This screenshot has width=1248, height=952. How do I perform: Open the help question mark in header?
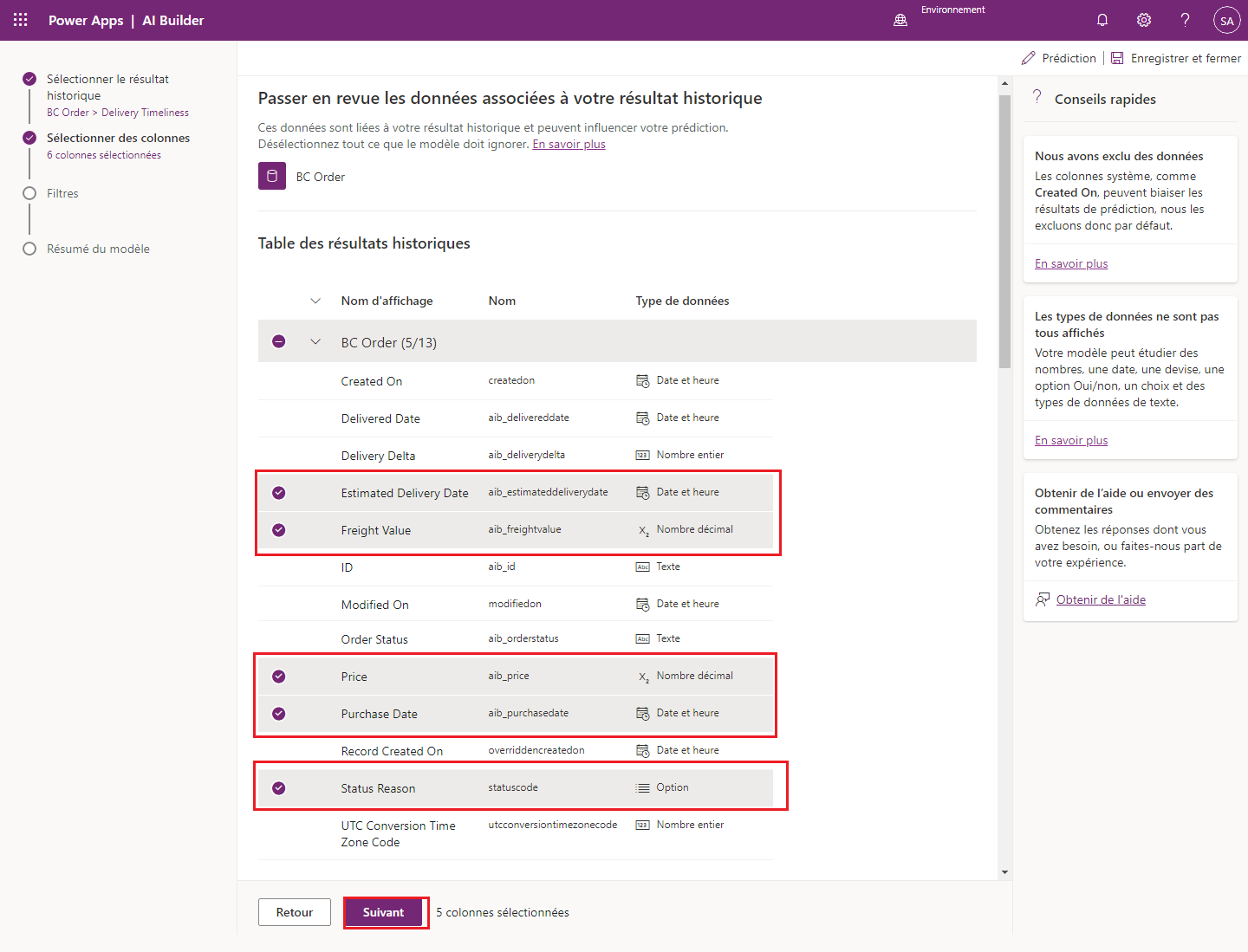1185,20
